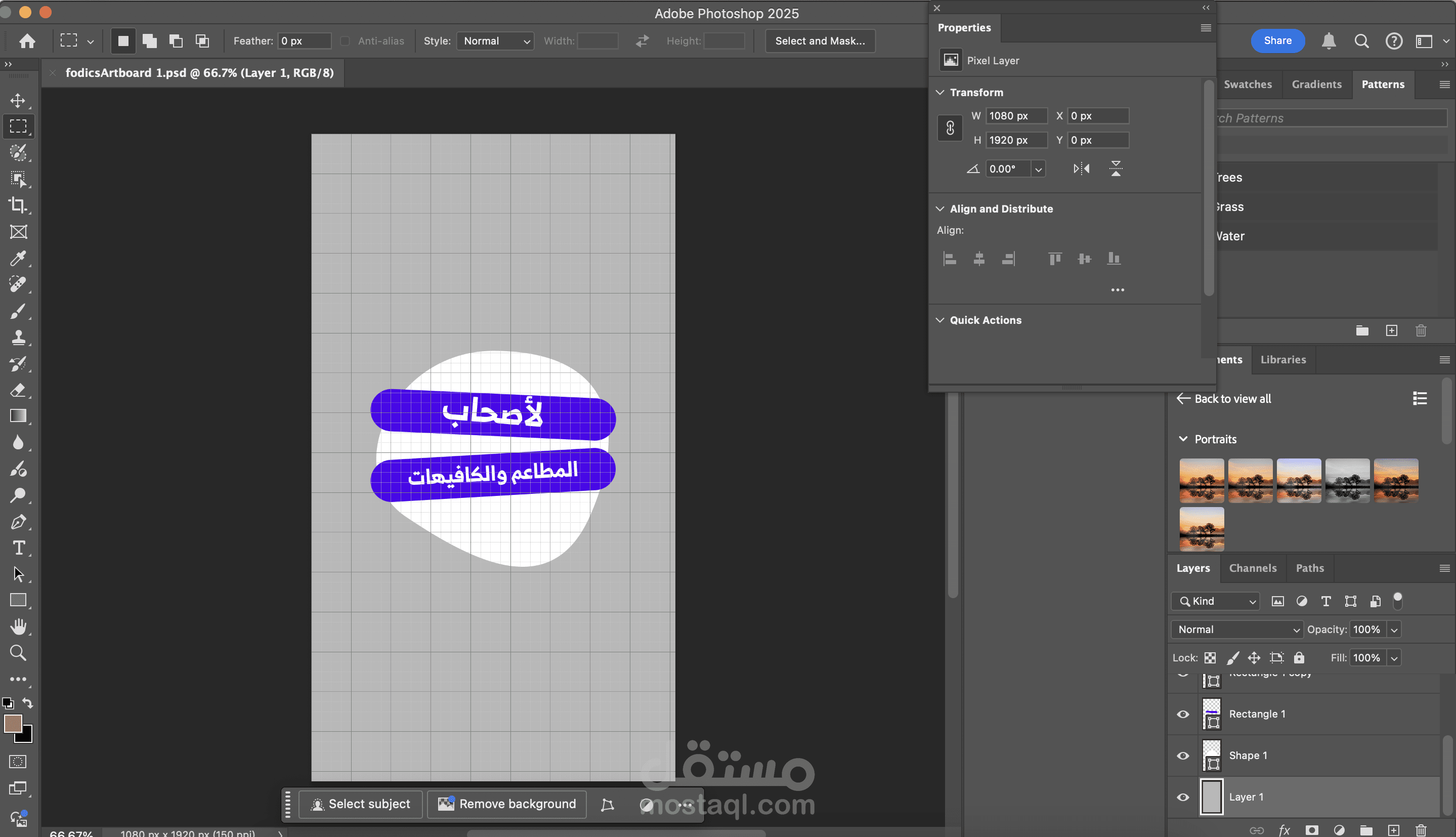Swap foreground and background colors

point(28,702)
